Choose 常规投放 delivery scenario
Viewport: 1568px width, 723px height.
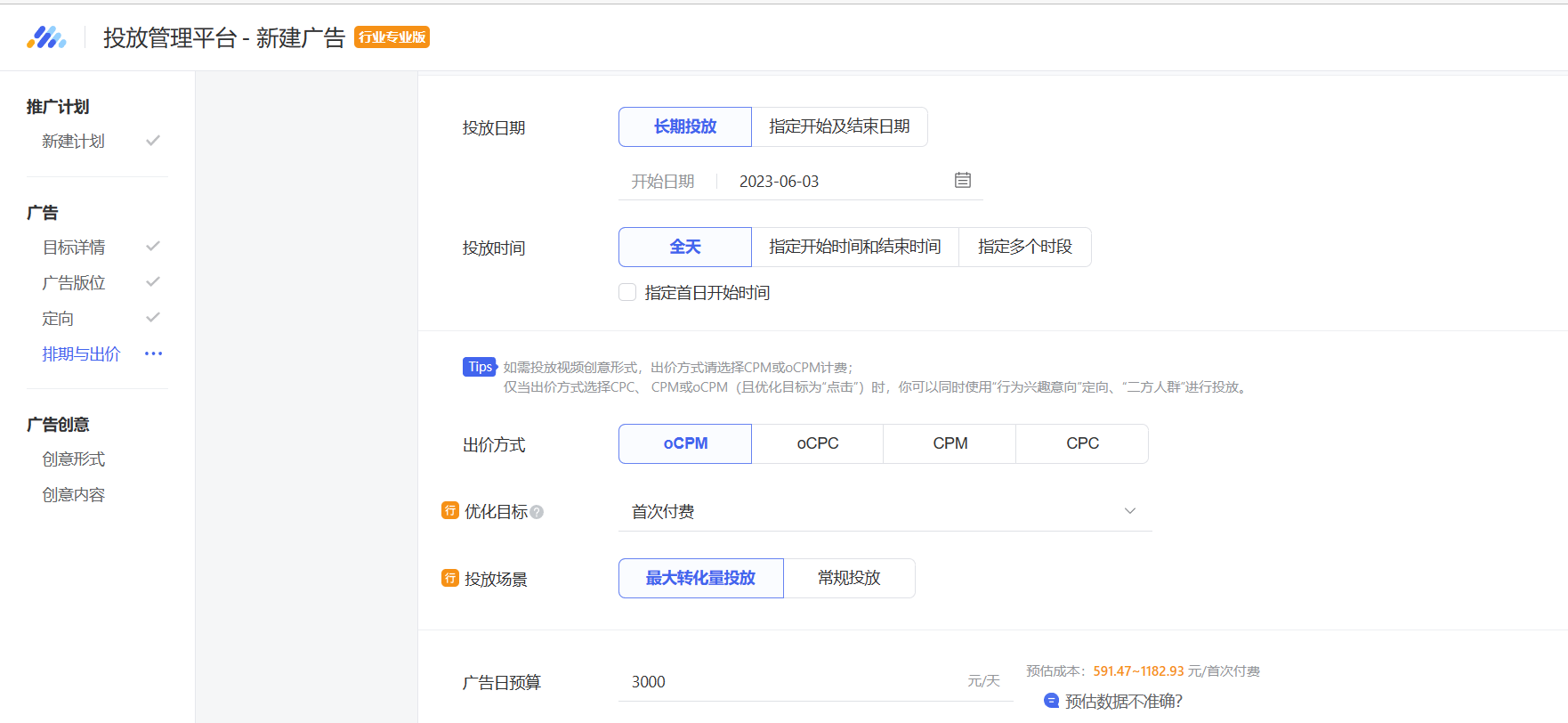click(x=849, y=578)
